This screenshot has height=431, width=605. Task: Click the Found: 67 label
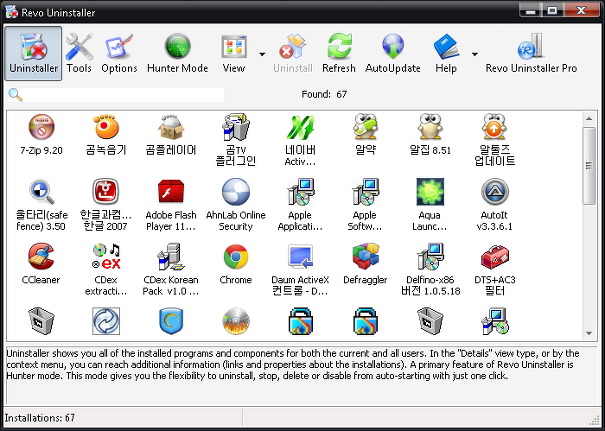324,94
